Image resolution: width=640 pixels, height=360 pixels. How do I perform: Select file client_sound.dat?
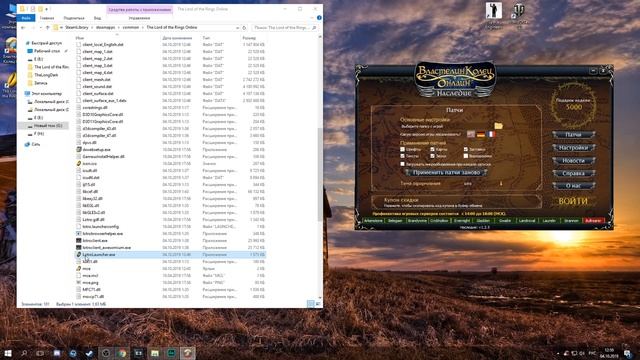click(x=97, y=87)
